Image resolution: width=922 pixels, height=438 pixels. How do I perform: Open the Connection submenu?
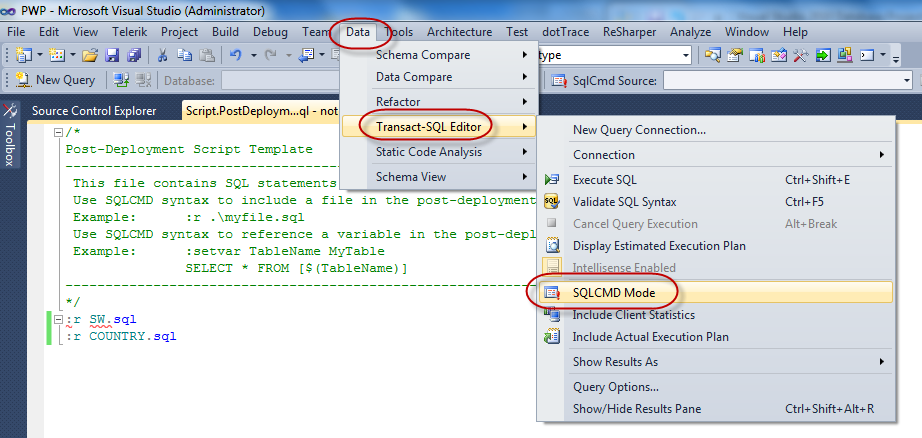pyautogui.click(x=714, y=155)
